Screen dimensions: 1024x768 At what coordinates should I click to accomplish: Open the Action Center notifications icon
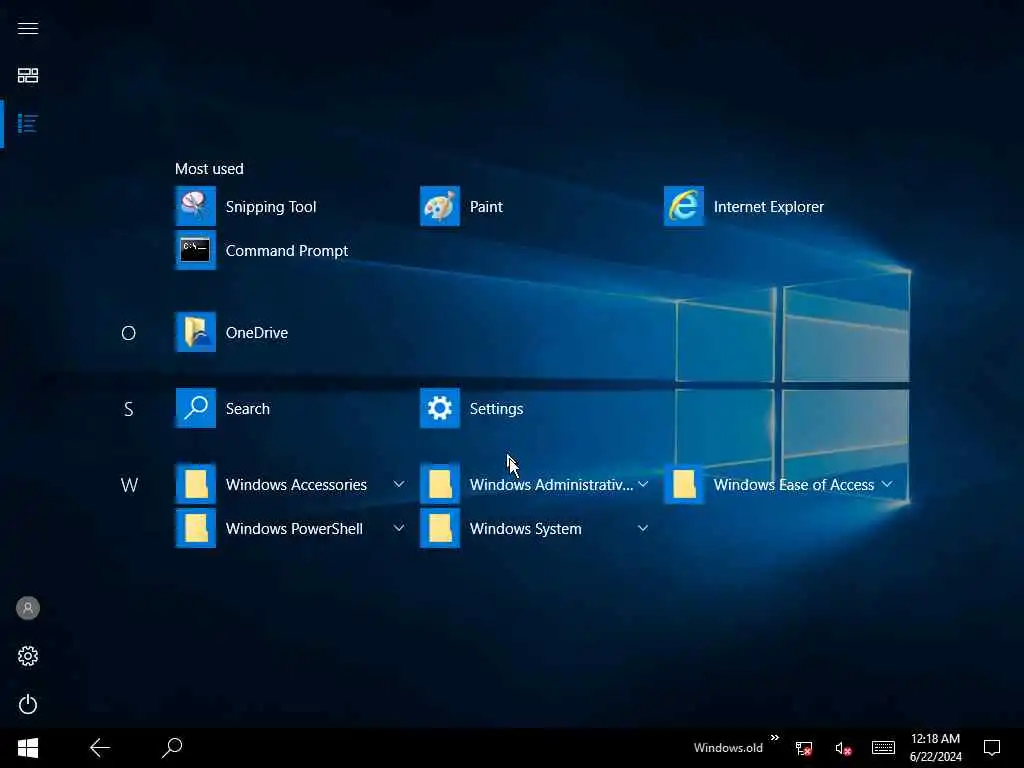(992, 748)
